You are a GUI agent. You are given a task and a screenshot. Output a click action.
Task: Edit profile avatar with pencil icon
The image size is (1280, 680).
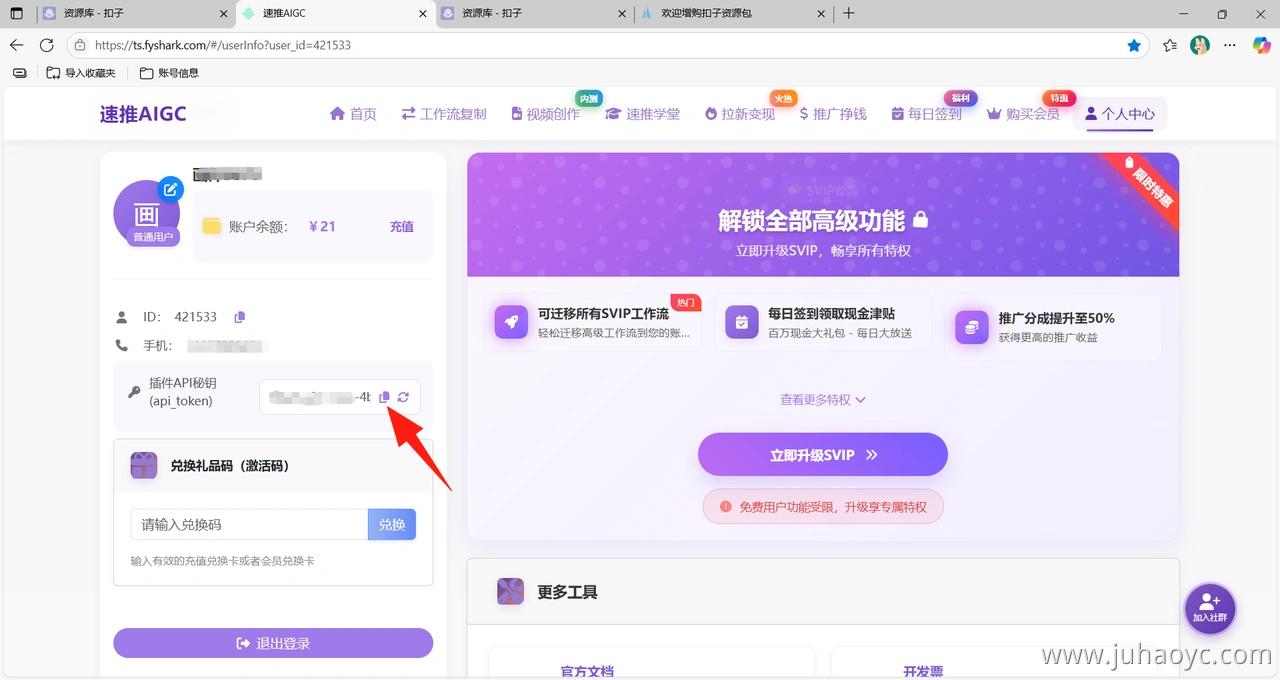(x=171, y=188)
